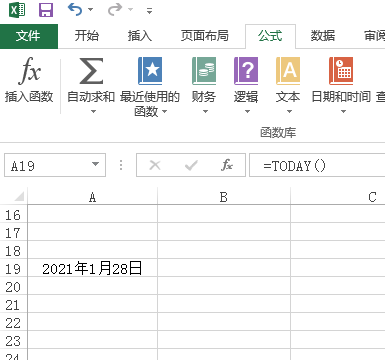This screenshot has width=385, height=360.
Task: Click the Excel application icon
Action: (x=17, y=10)
